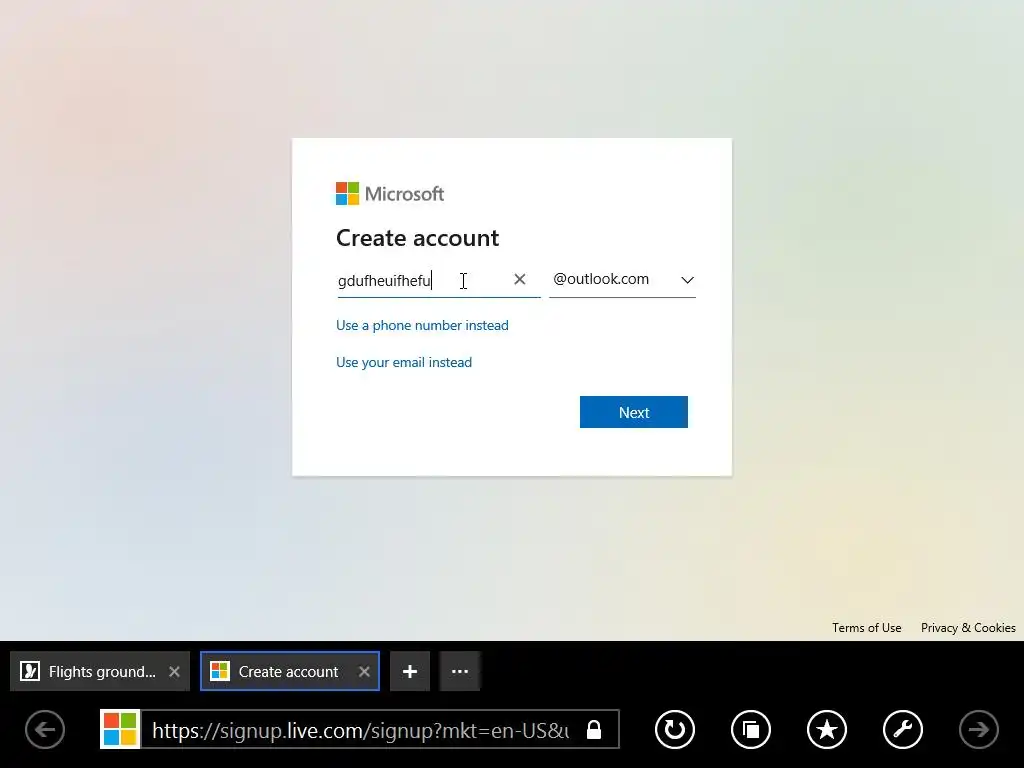The image size is (1024, 768).
Task: Click the Microsoft logo in the sign-up card
Action: 390,193
